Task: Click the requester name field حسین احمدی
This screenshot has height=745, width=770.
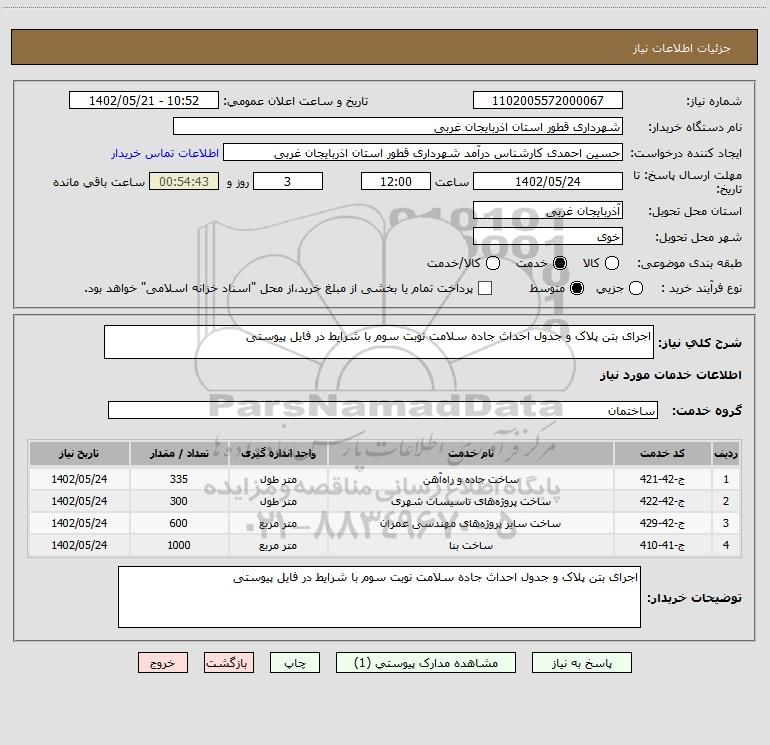Action: (423, 153)
